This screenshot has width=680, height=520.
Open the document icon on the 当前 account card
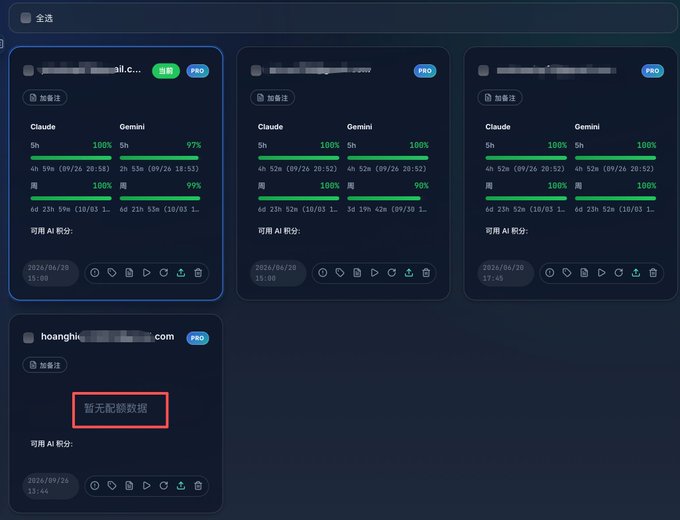point(129,273)
